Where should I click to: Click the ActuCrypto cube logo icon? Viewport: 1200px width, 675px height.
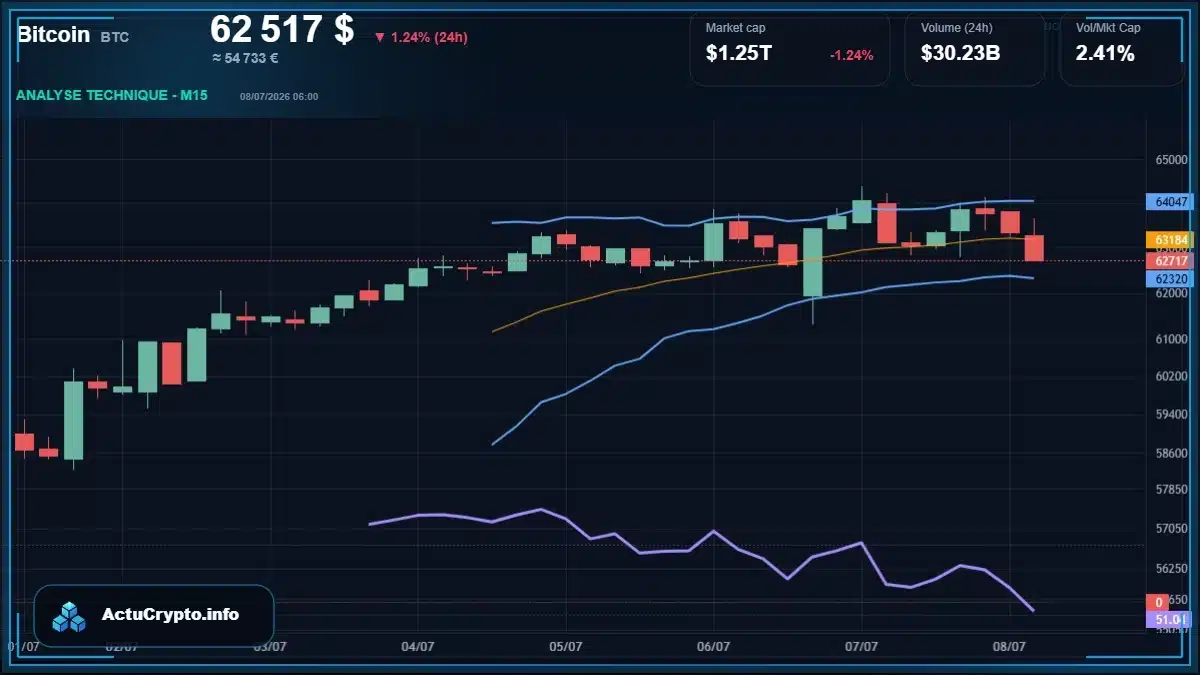pyautogui.click(x=69, y=616)
